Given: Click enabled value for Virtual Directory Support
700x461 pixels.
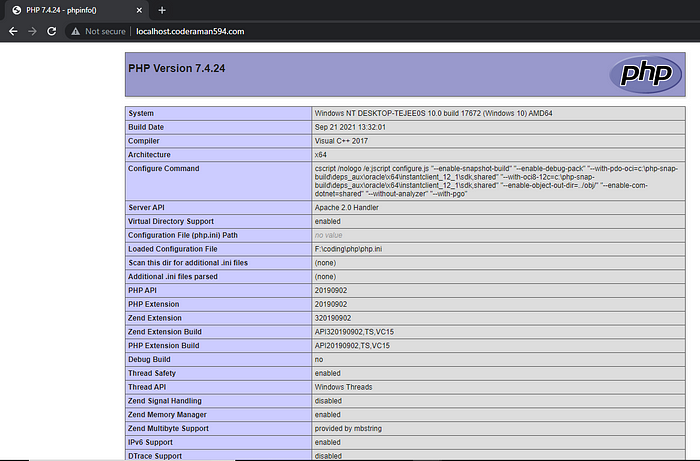Looking at the screenshot, I should (x=328, y=221).
